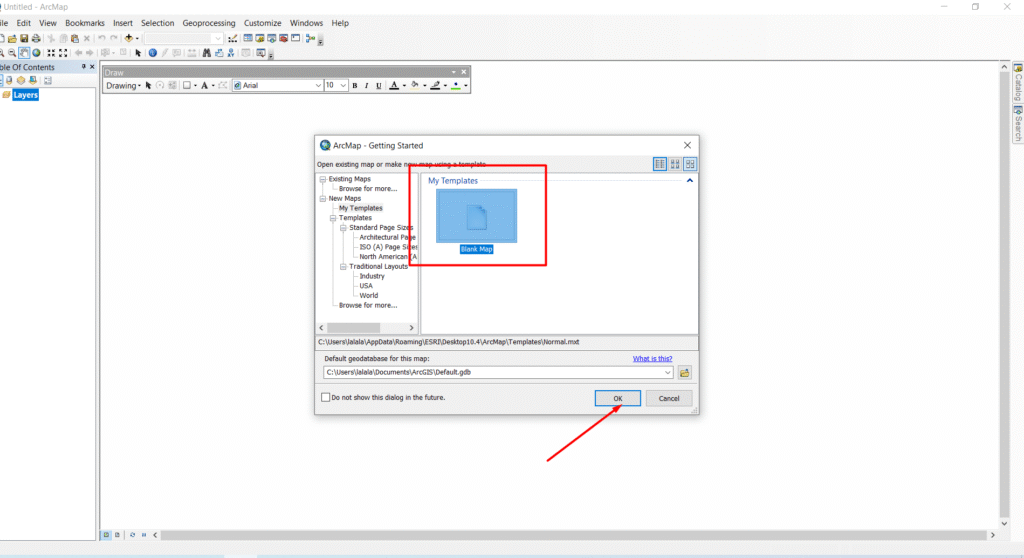Click the browse geodatabase folder icon

tap(684, 372)
